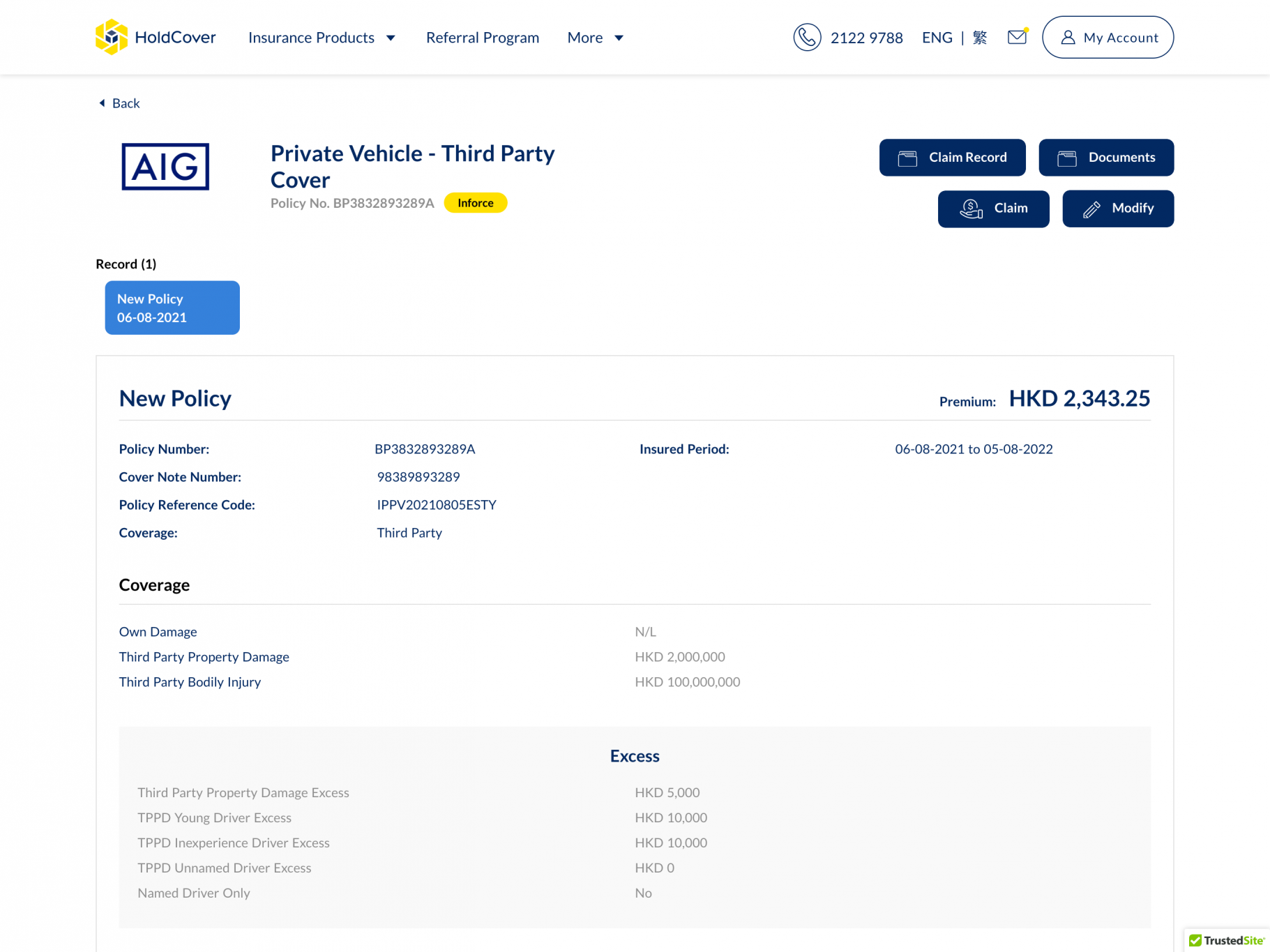Click the Back link text
The image size is (1270, 952).
tap(126, 103)
